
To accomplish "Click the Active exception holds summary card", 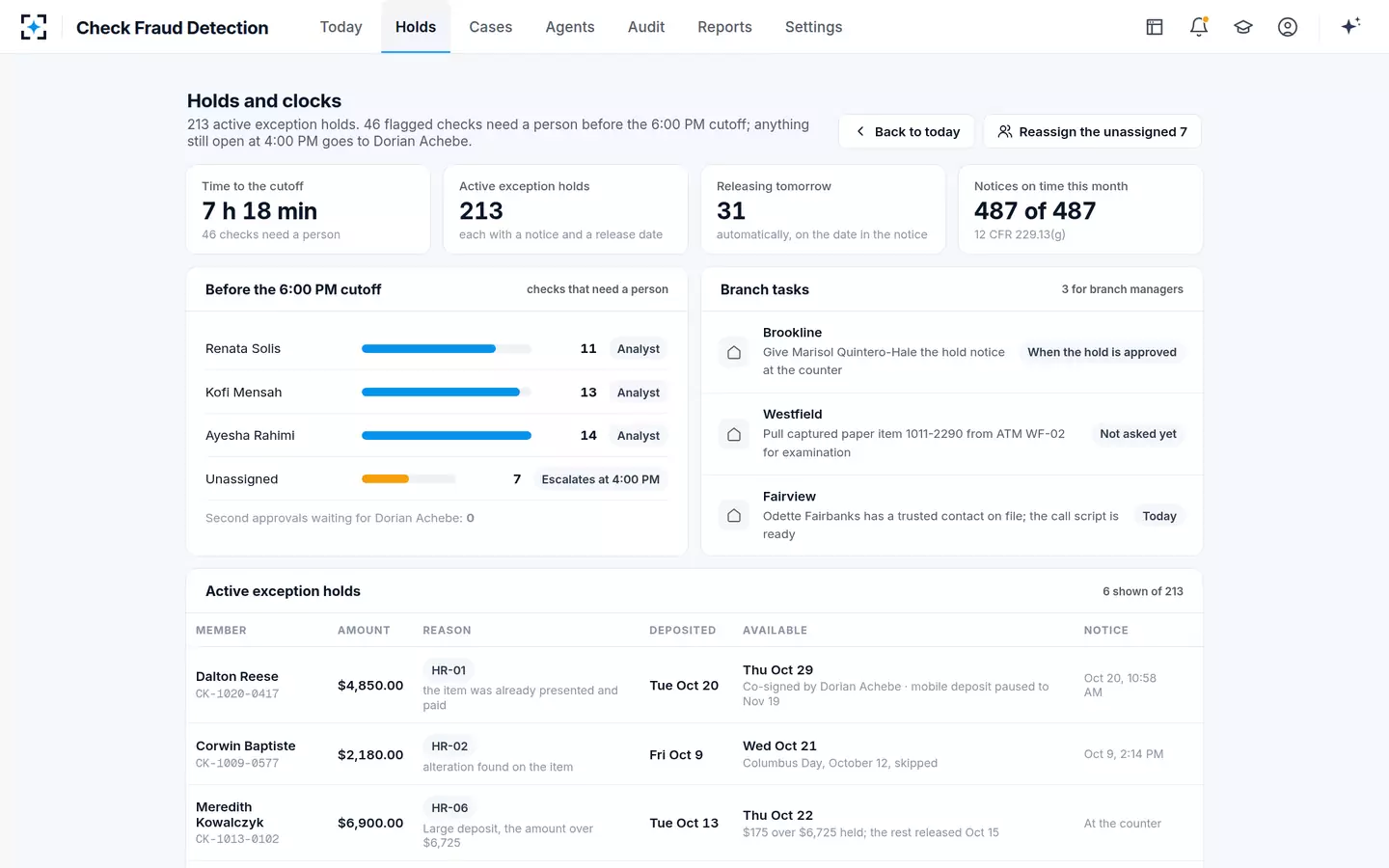I will point(565,209).
